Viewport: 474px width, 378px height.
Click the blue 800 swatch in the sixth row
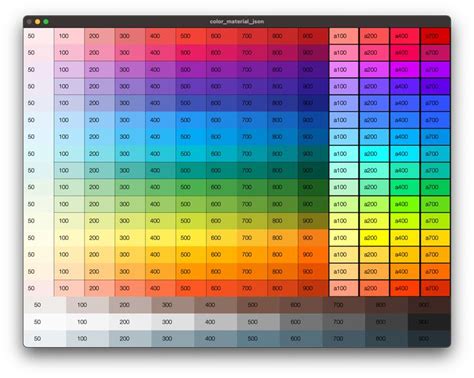[283, 120]
